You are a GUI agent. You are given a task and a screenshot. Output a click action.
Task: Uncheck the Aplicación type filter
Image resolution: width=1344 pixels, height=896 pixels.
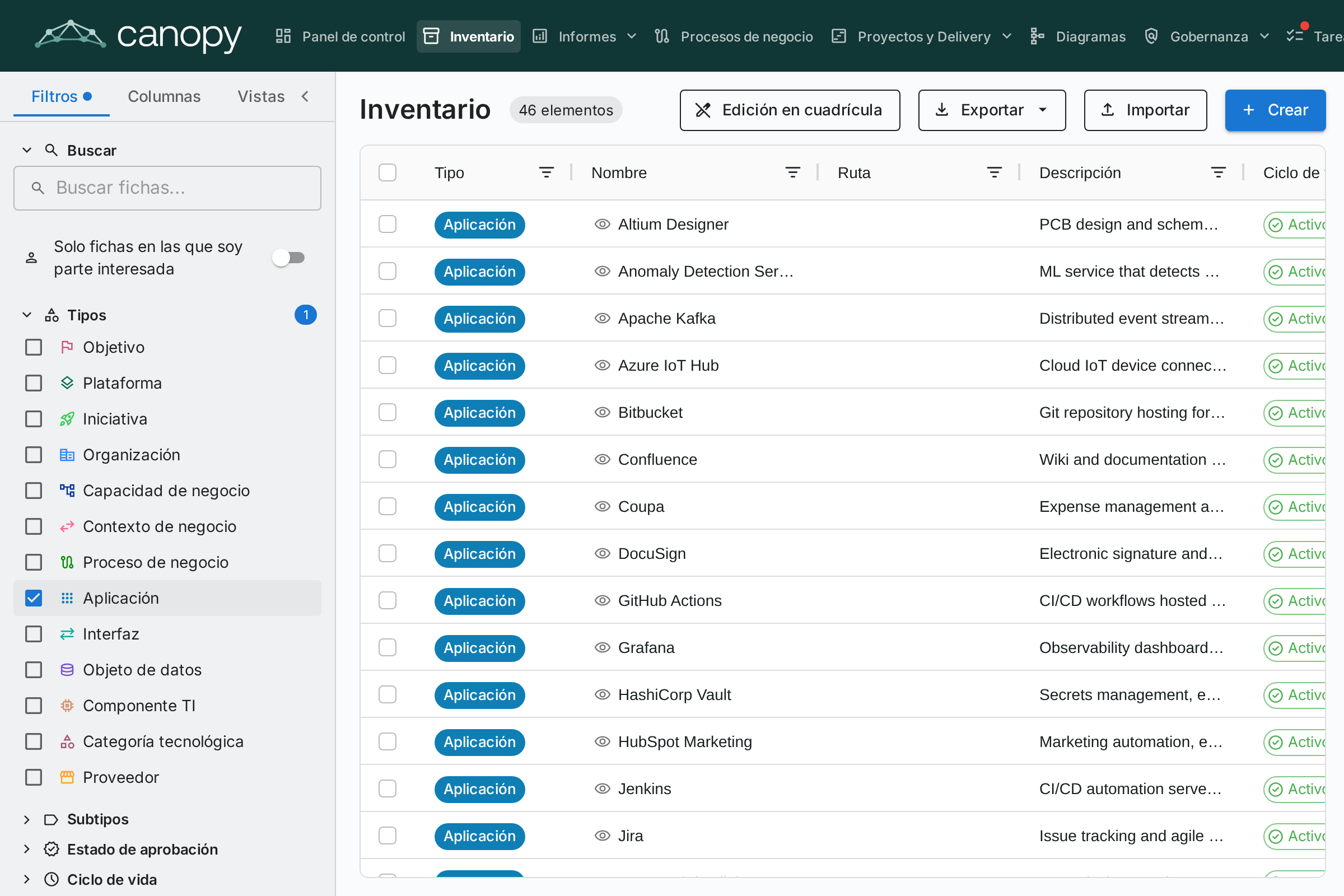(x=34, y=598)
